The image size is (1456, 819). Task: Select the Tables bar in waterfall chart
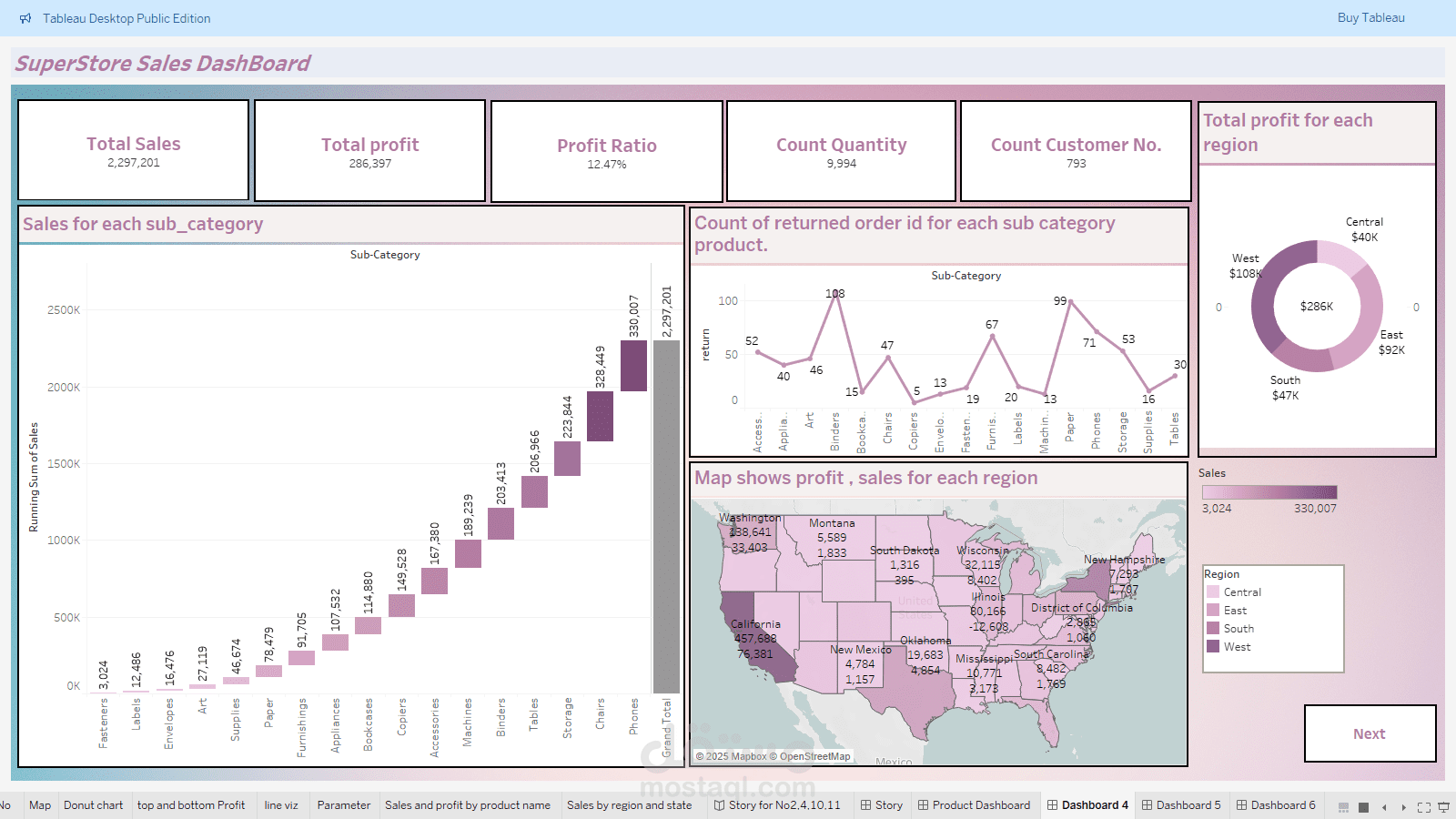(534, 491)
